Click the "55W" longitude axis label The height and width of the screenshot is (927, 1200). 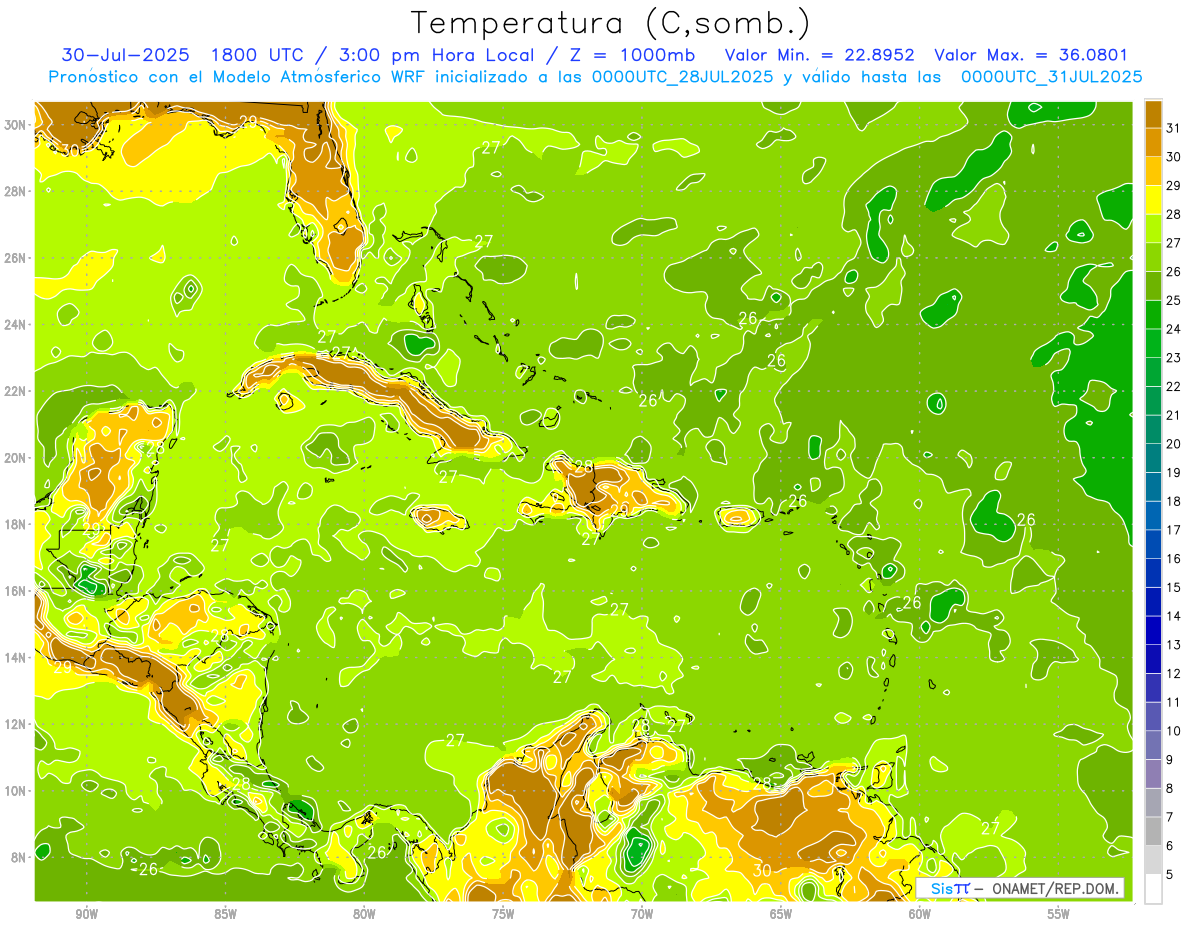1059,913
